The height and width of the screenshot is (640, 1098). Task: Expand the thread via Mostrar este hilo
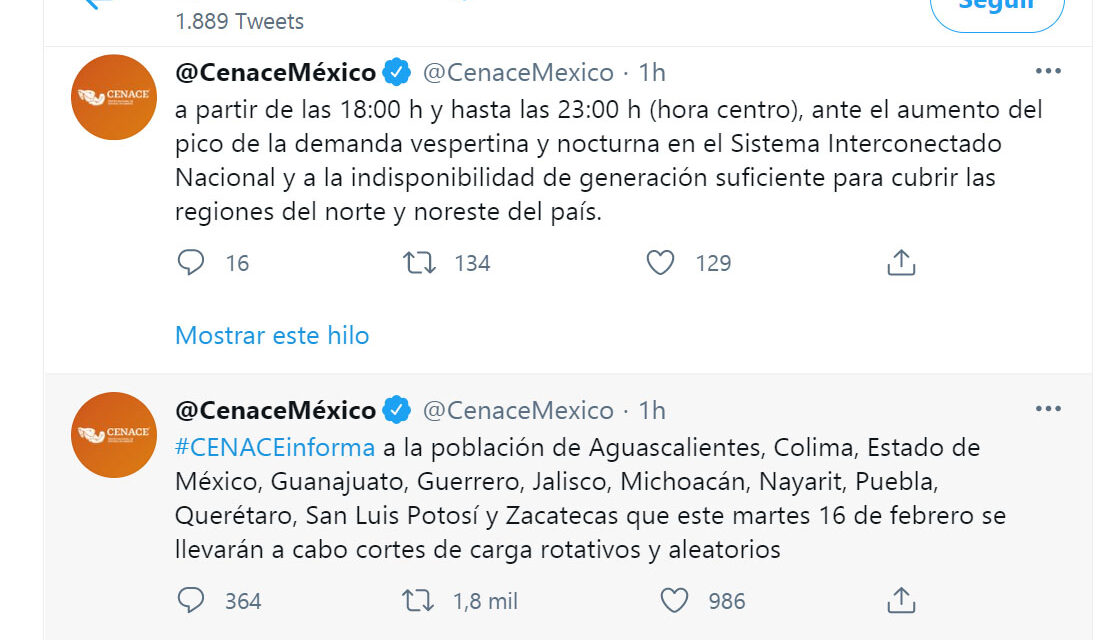(272, 336)
